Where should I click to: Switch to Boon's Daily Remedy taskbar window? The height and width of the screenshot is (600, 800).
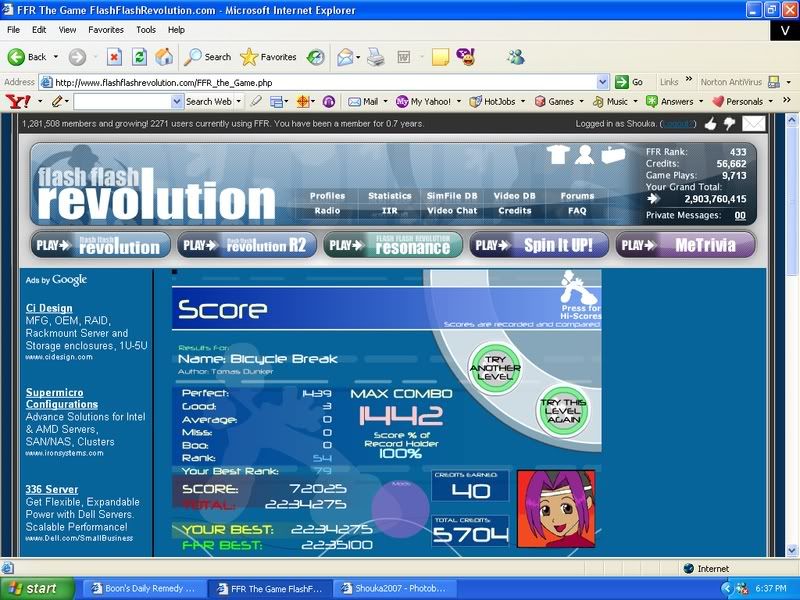point(143,588)
